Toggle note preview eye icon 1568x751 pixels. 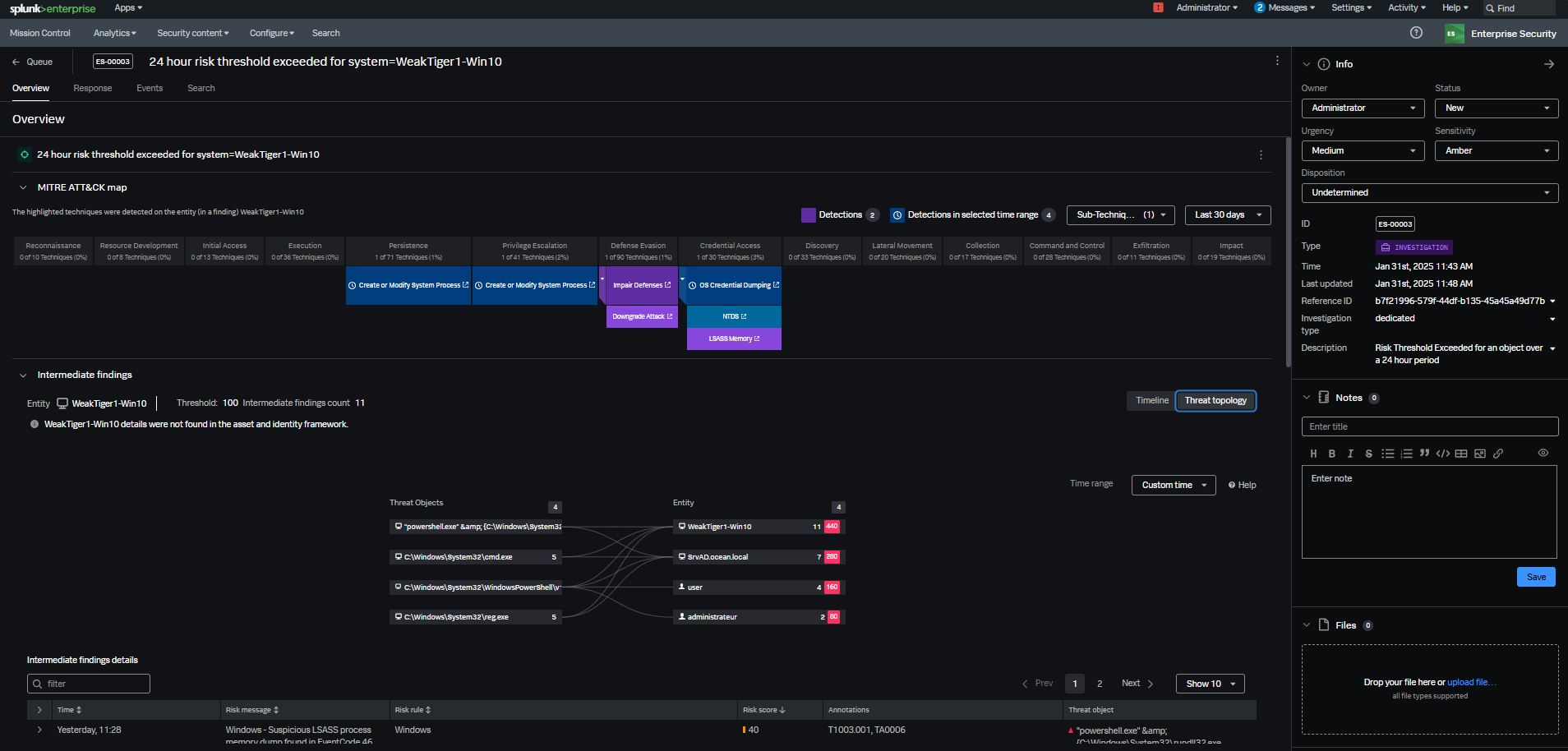coord(1543,453)
